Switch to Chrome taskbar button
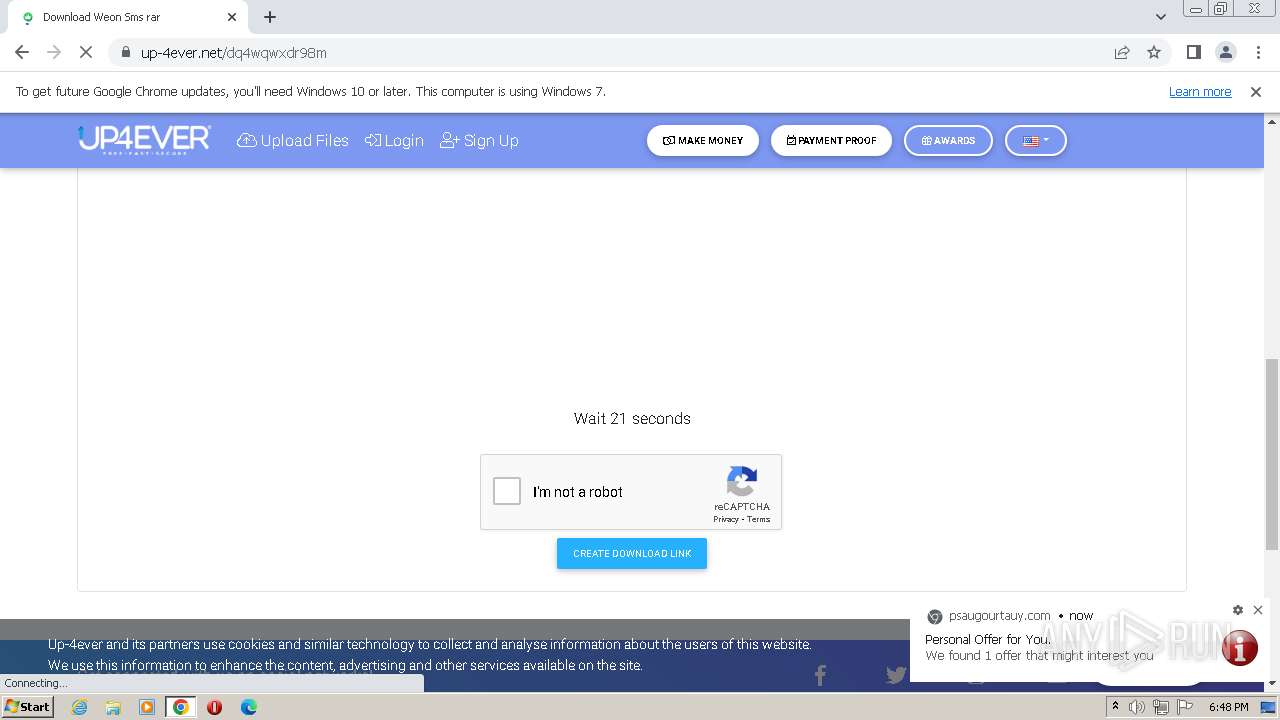The image size is (1280, 720). 180,707
